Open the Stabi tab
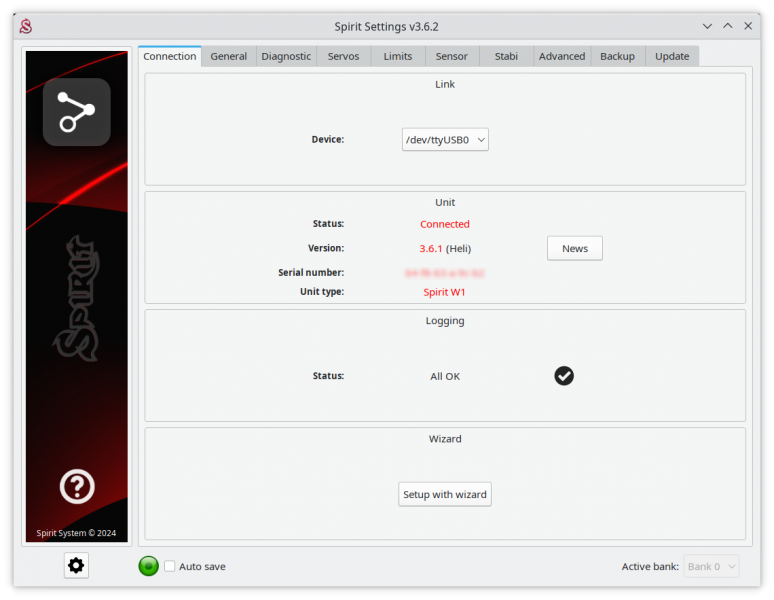774x600 pixels. click(x=506, y=56)
